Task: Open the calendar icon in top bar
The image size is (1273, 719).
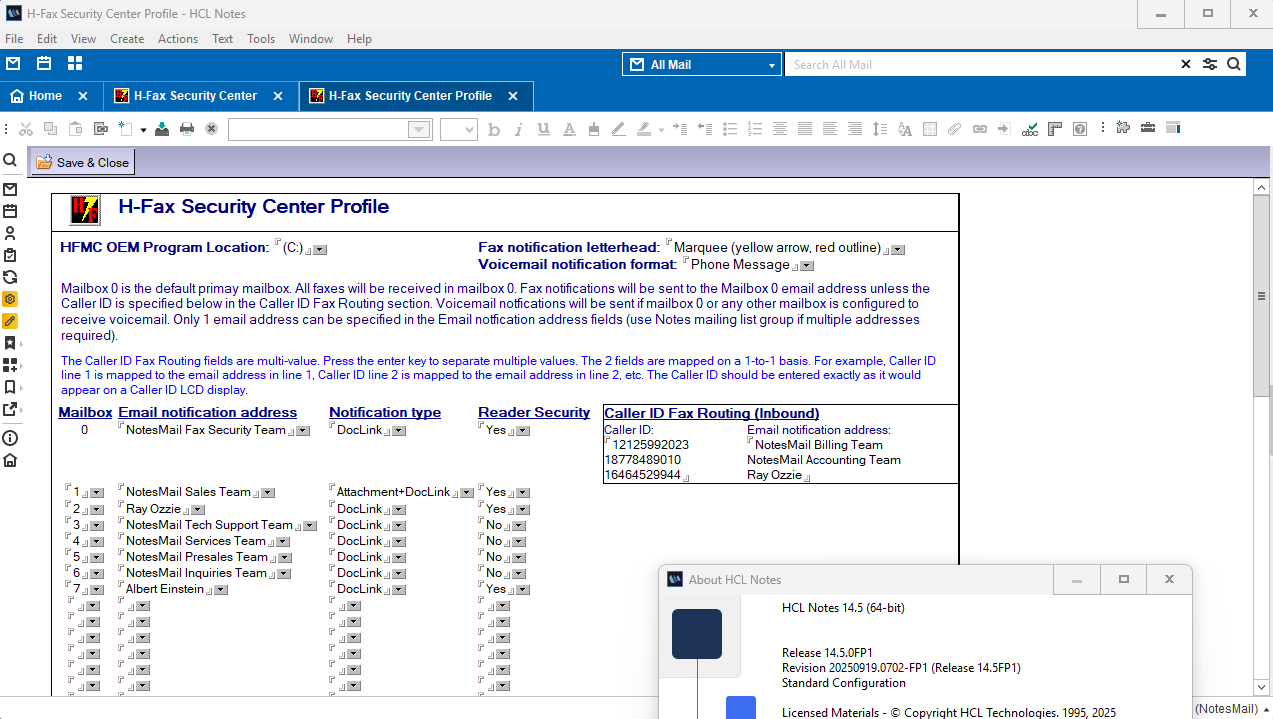Action: click(44, 64)
